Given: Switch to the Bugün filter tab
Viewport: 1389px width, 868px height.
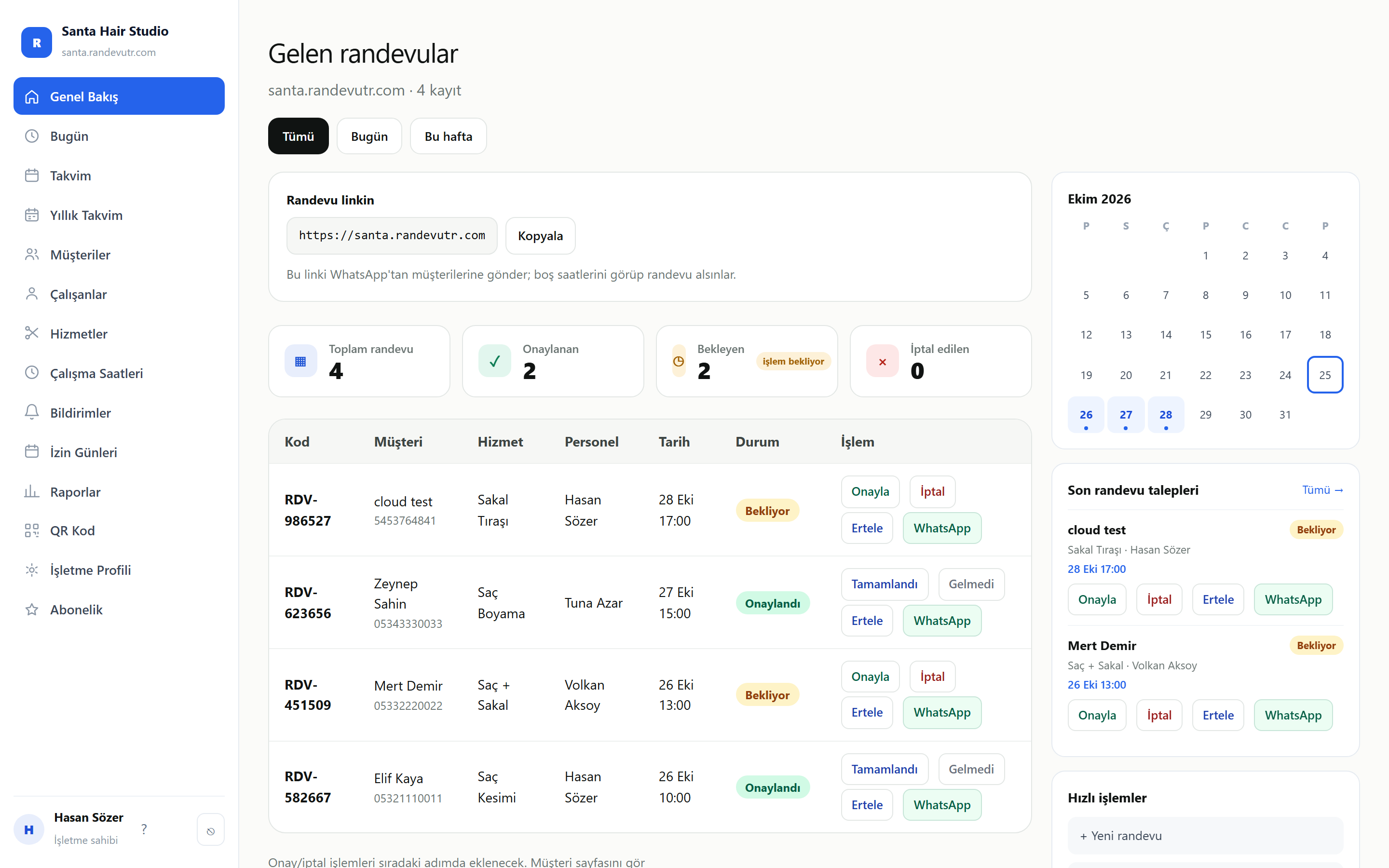Looking at the screenshot, I should pos(369,136).
